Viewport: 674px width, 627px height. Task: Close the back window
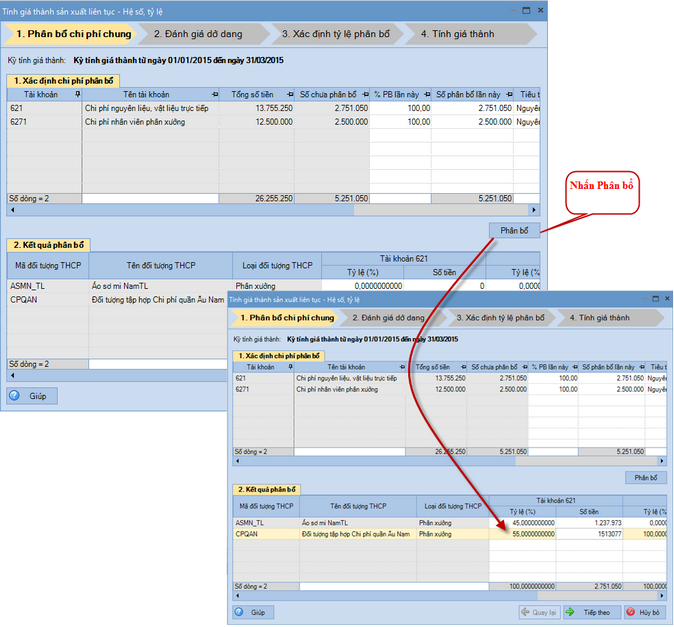click(540, 10)
